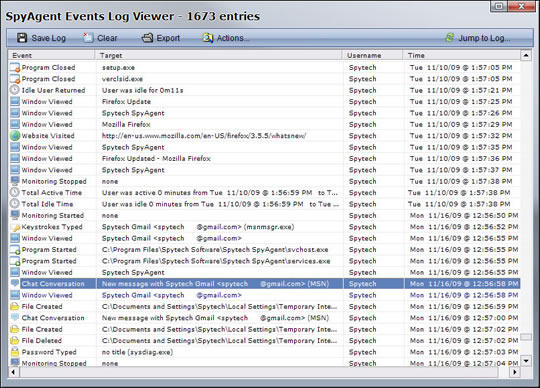
Task: Select the mozilla.com Website Visited entry
Action: tap(264, 136)
